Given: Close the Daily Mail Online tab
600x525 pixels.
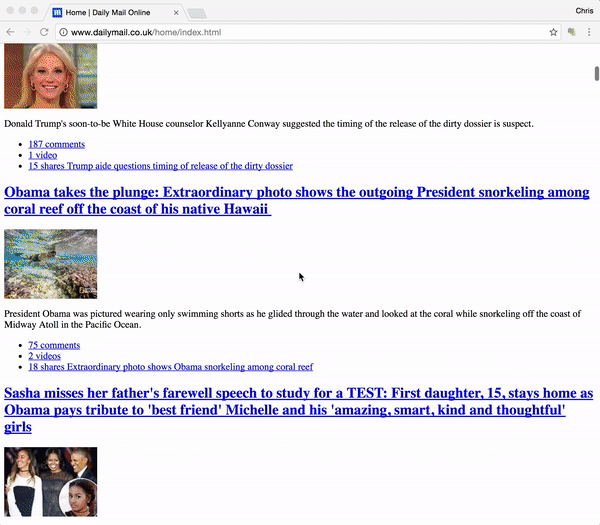Looking at the screenshot, I should click(x=176, y=13).
